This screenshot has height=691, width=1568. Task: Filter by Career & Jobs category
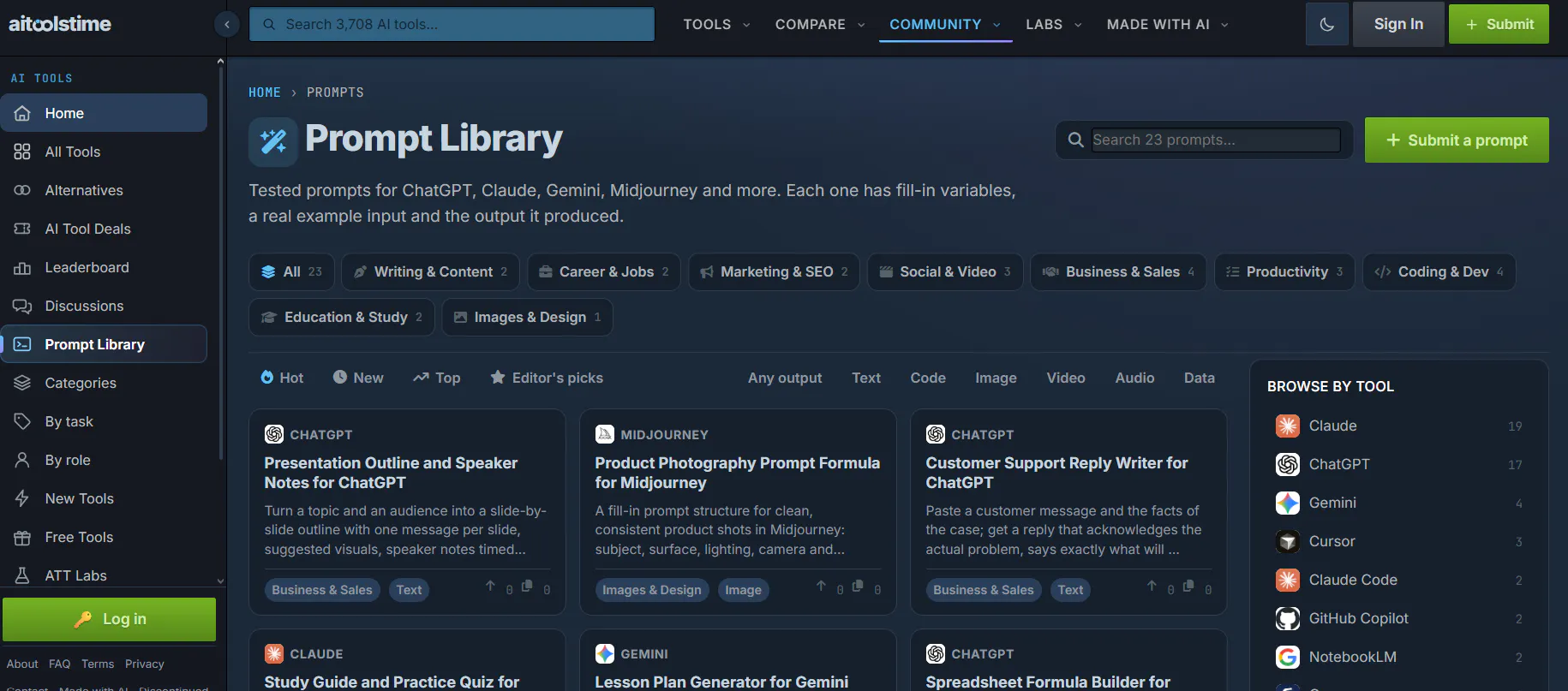[x=604, y=271]
